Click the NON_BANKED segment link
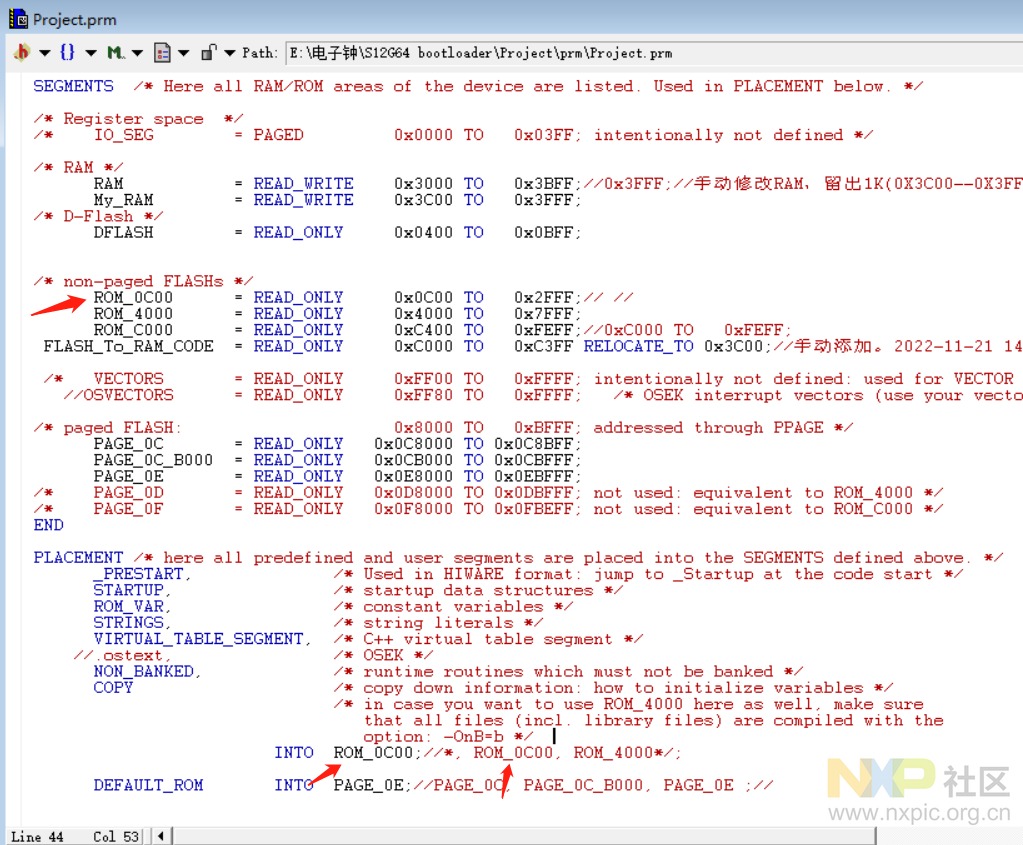The image size is (1023, 845). pyautogui.click(x=143, y=671)
